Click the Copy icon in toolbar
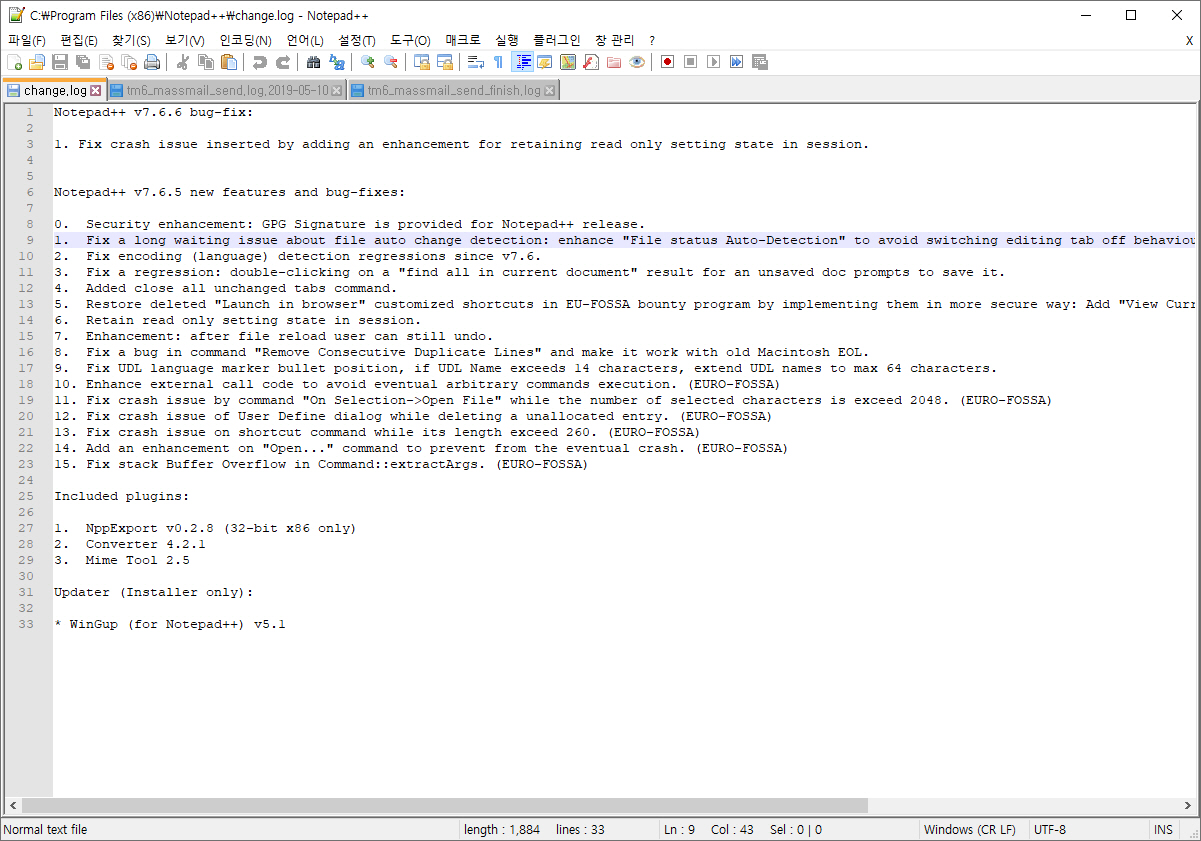 pyautogui.click(x=206, y=62)
